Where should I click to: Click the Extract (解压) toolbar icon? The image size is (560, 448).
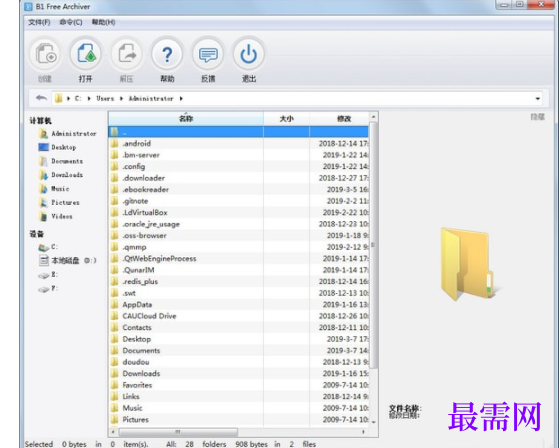126,55
